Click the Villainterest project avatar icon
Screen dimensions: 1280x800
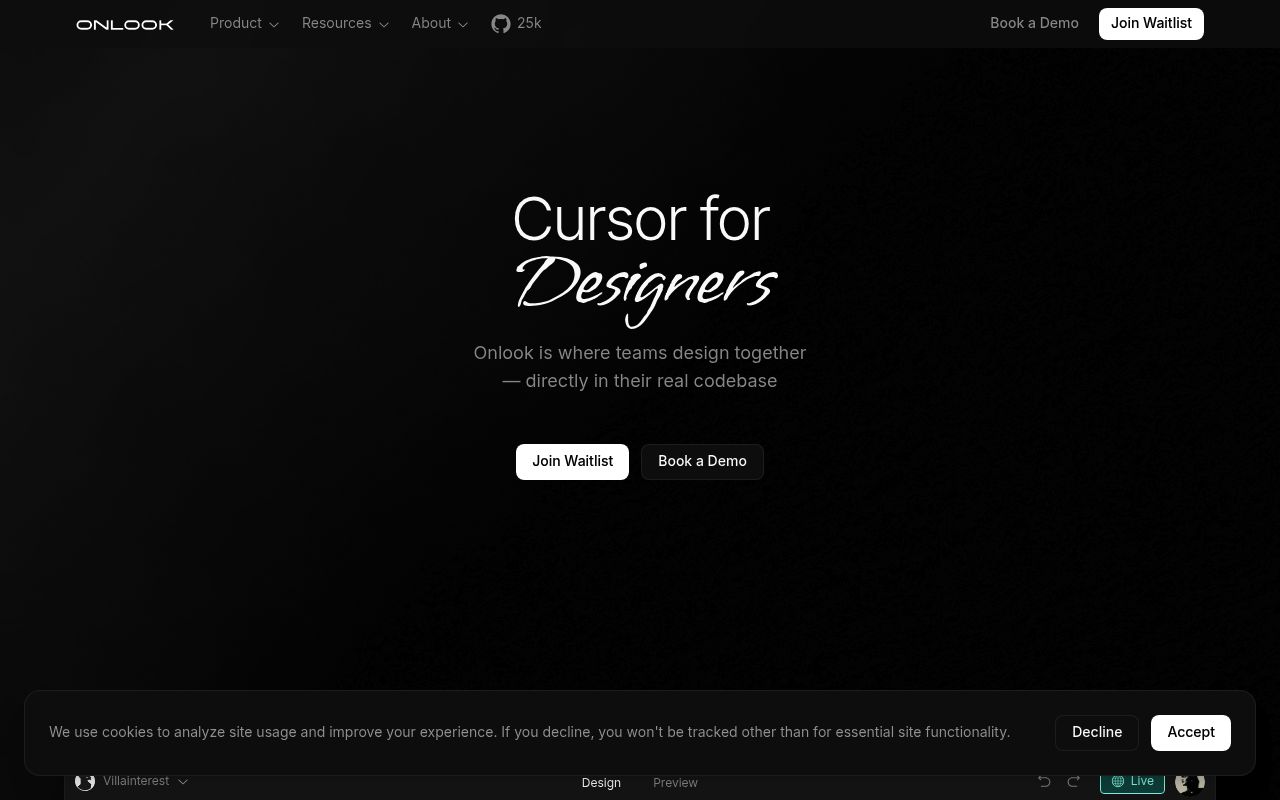pos(85,781)
